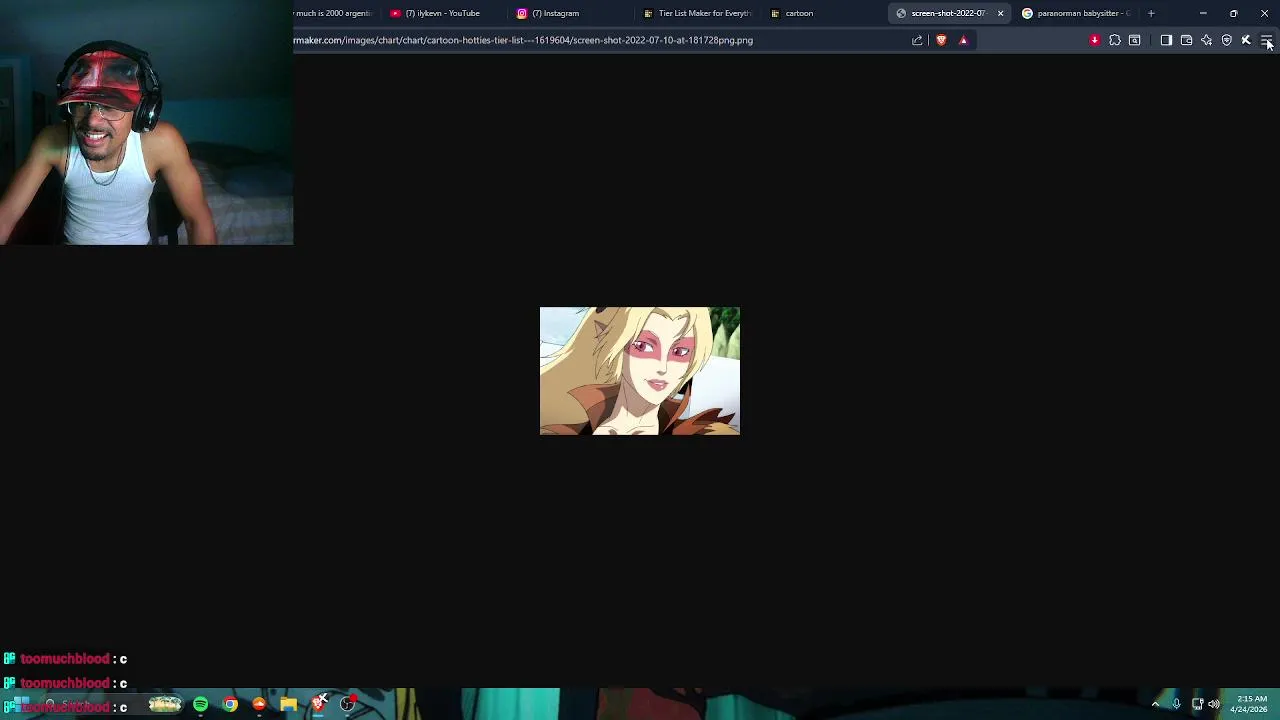Open the Extensions puzzle-piece menu
This screenshot has width=1280, height=720.
click(x=1114, y=40)
